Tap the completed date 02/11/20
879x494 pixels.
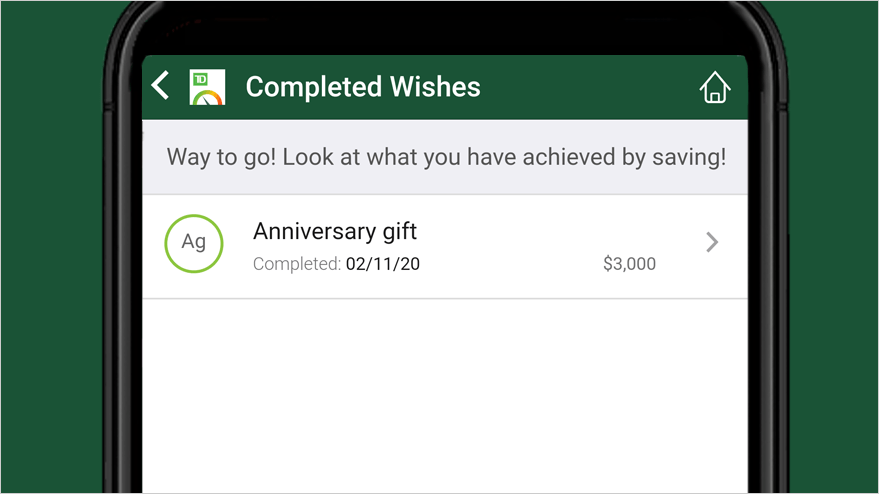383,264
